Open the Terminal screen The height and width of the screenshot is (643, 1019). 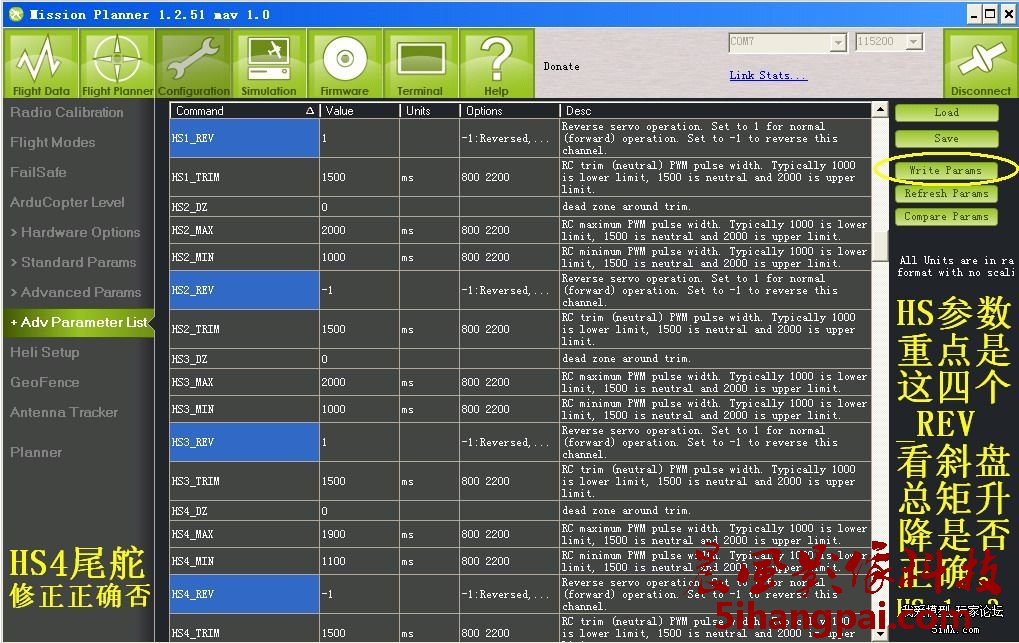pos(420,63)
